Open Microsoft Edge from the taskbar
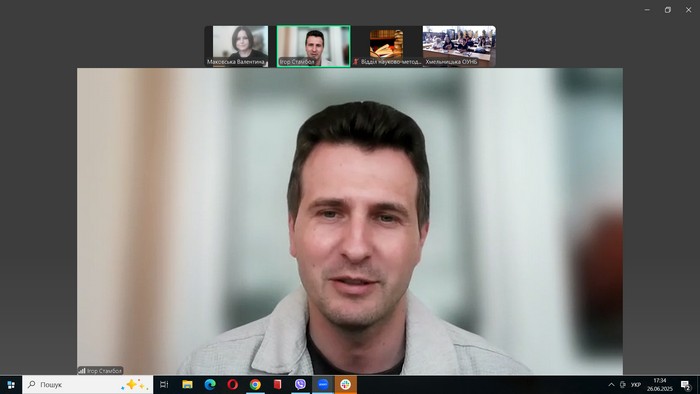 pos(210,385)
